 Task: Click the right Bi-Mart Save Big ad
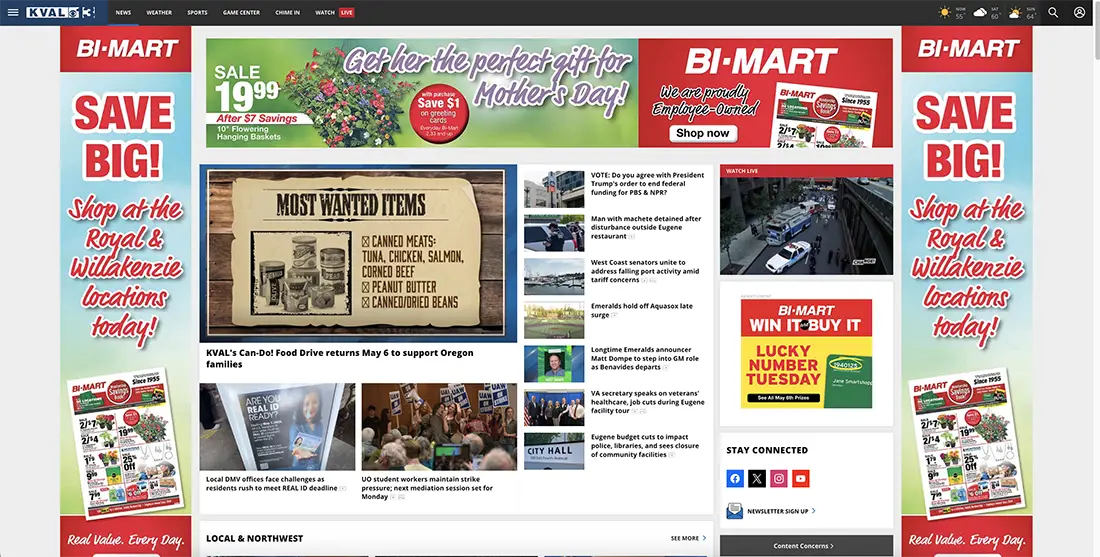(967, 291)
